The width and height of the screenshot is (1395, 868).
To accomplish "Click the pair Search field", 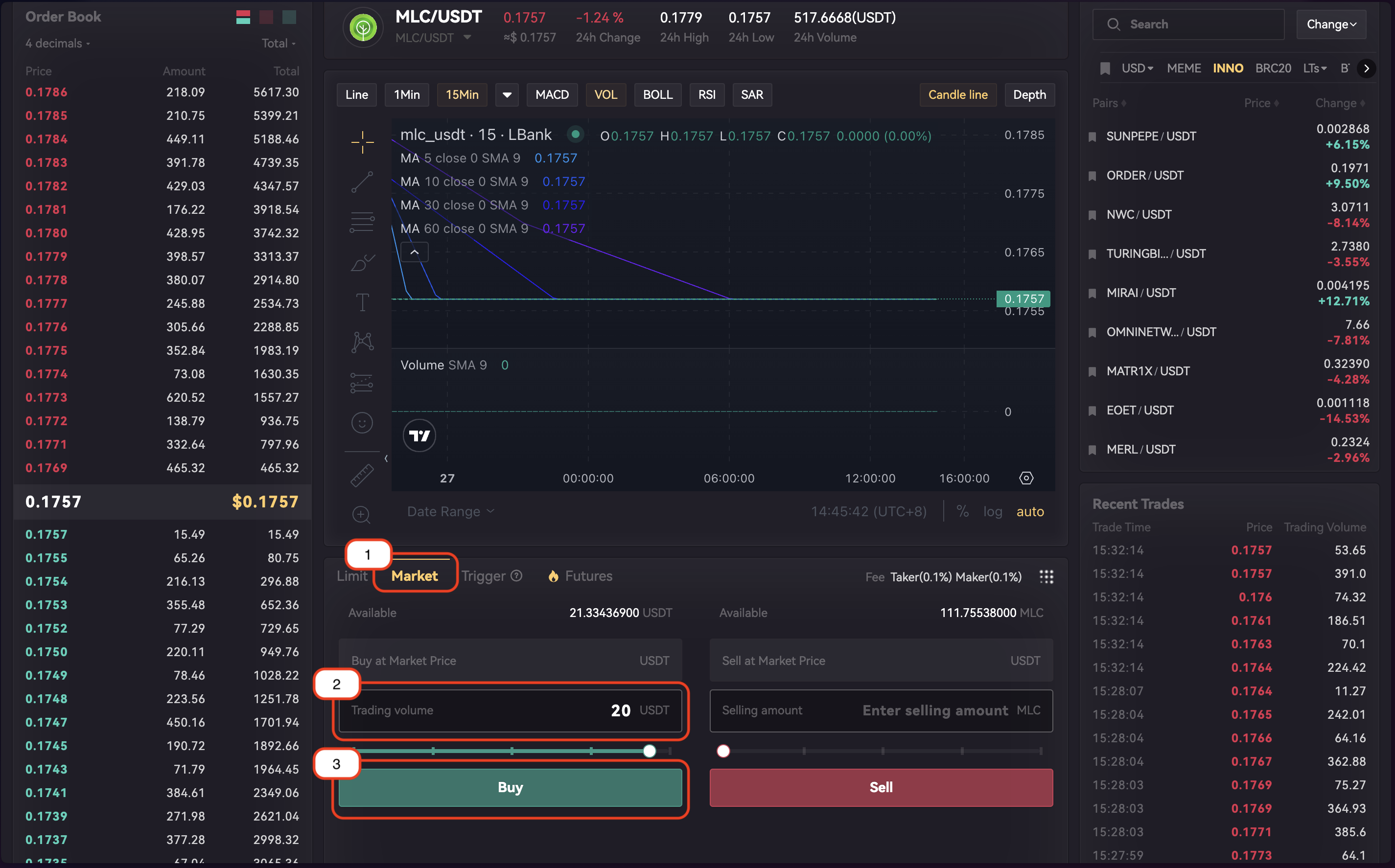I will point(1188,24).
